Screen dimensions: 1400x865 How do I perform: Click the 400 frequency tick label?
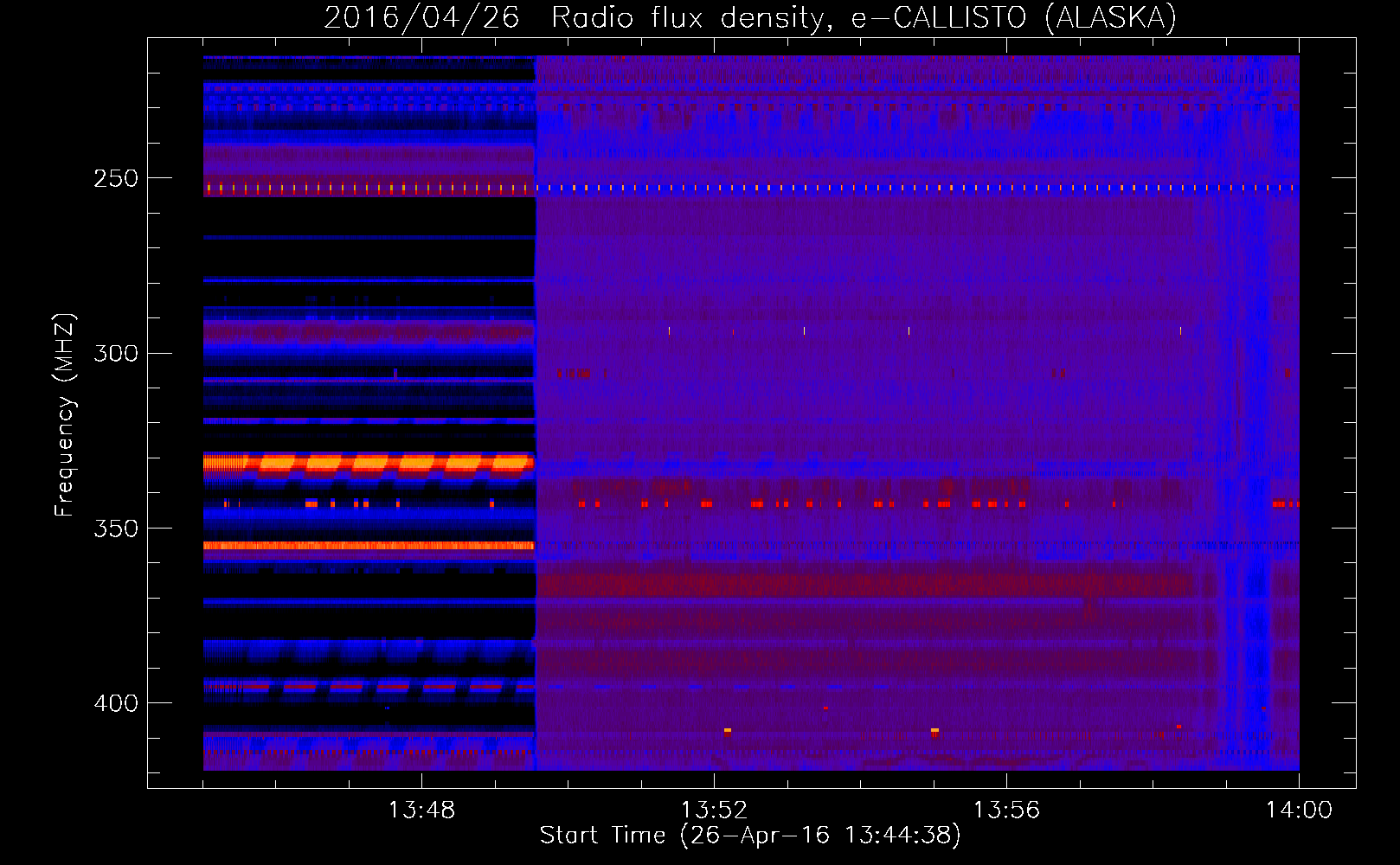point(116,703)
